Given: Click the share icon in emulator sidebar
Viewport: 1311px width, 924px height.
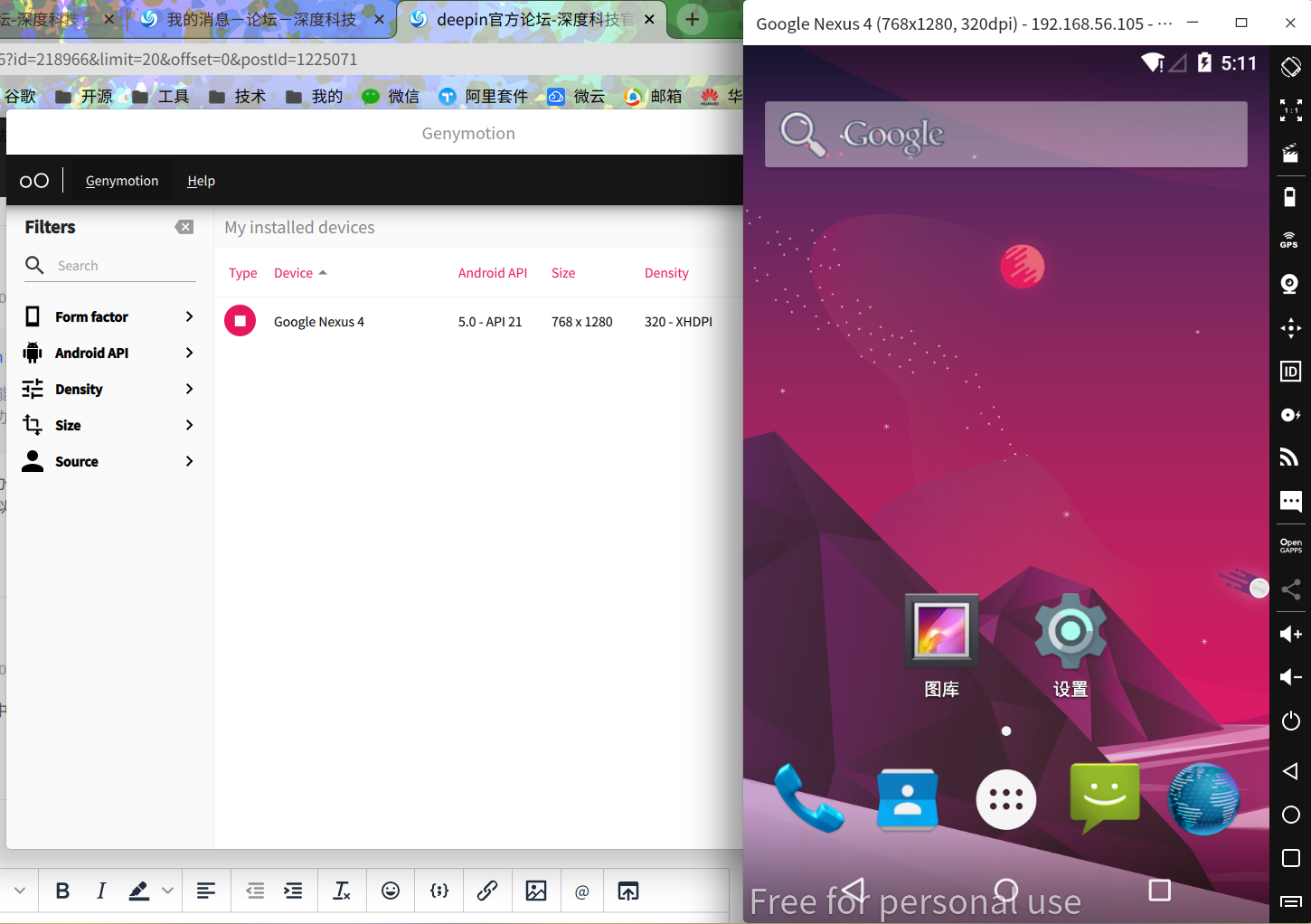Looking at the screenshot, I should pos(1290,589).
